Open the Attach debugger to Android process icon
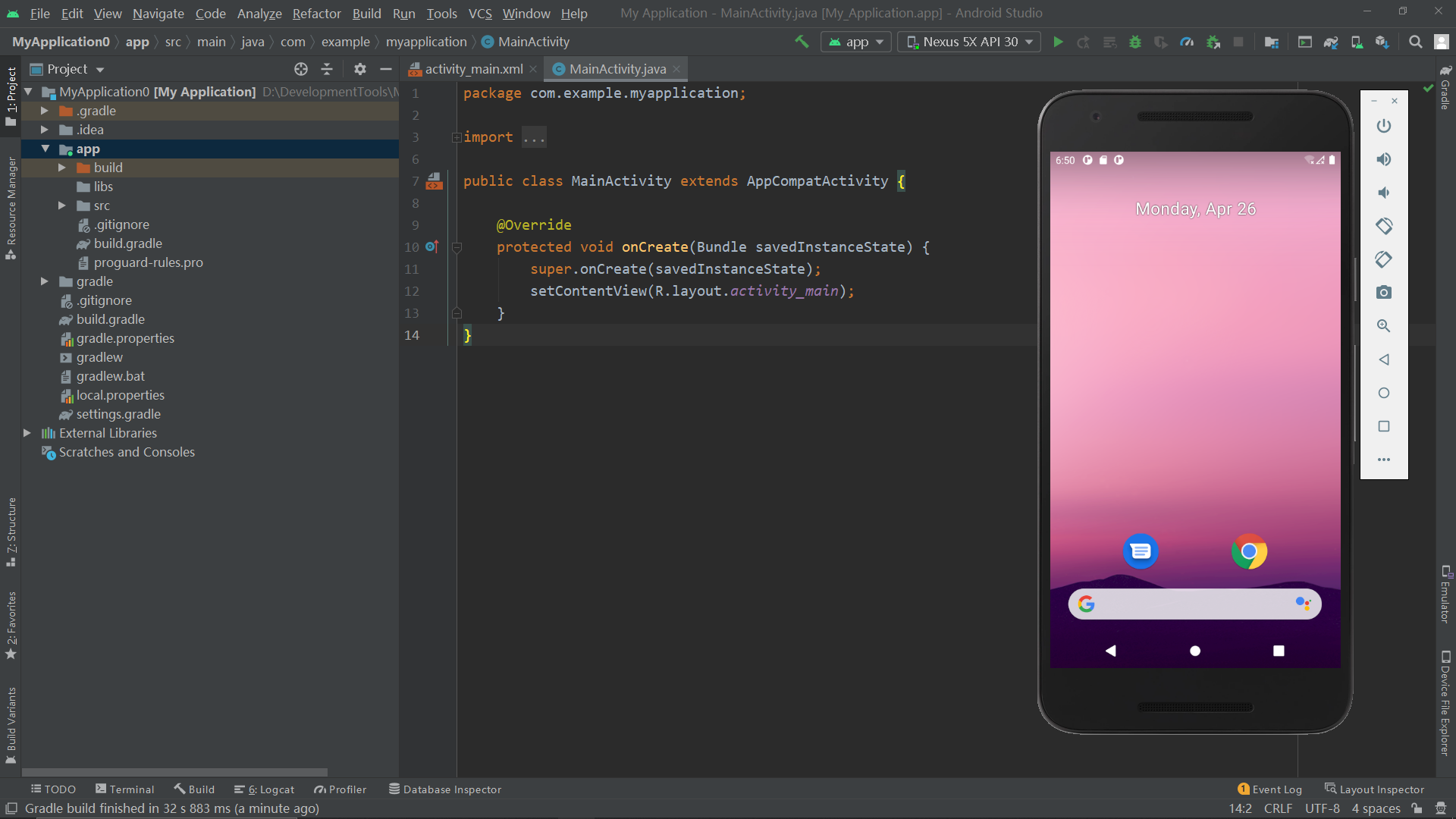This screenshot has width=1456, height=819. (1214, 42)
